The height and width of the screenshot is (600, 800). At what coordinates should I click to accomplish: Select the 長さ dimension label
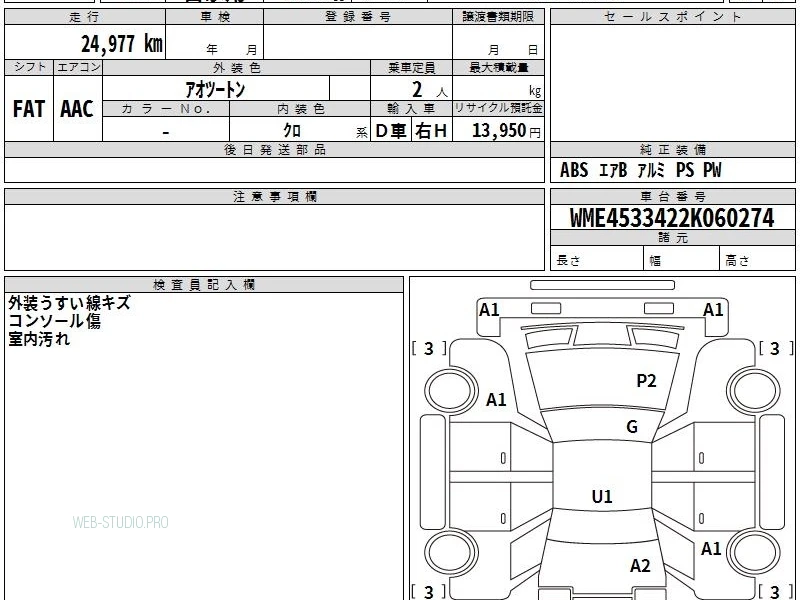[x=568, y=260]
